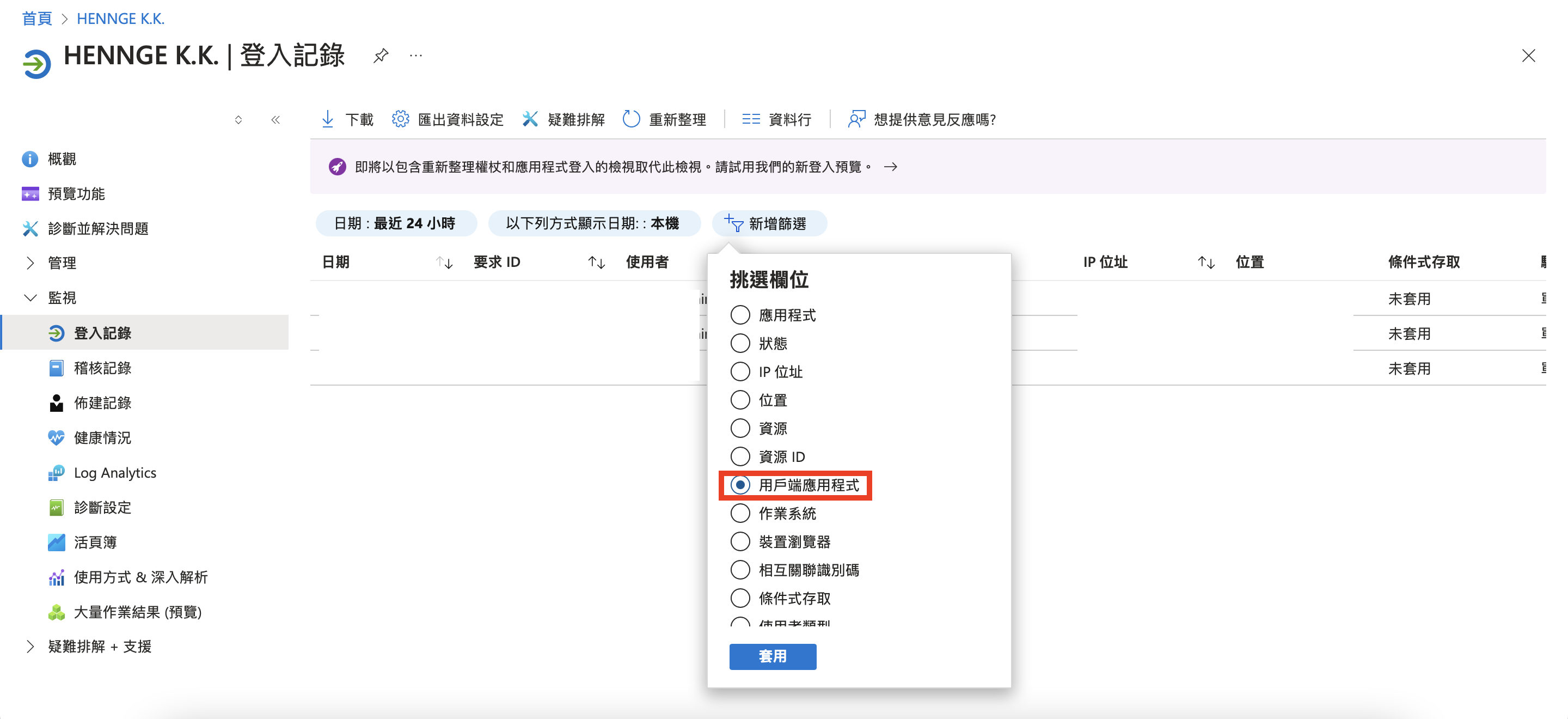The width and height of the screenshot is (1568, 719).
Task: Select the 資源 radio option
Action: (739, 428)
